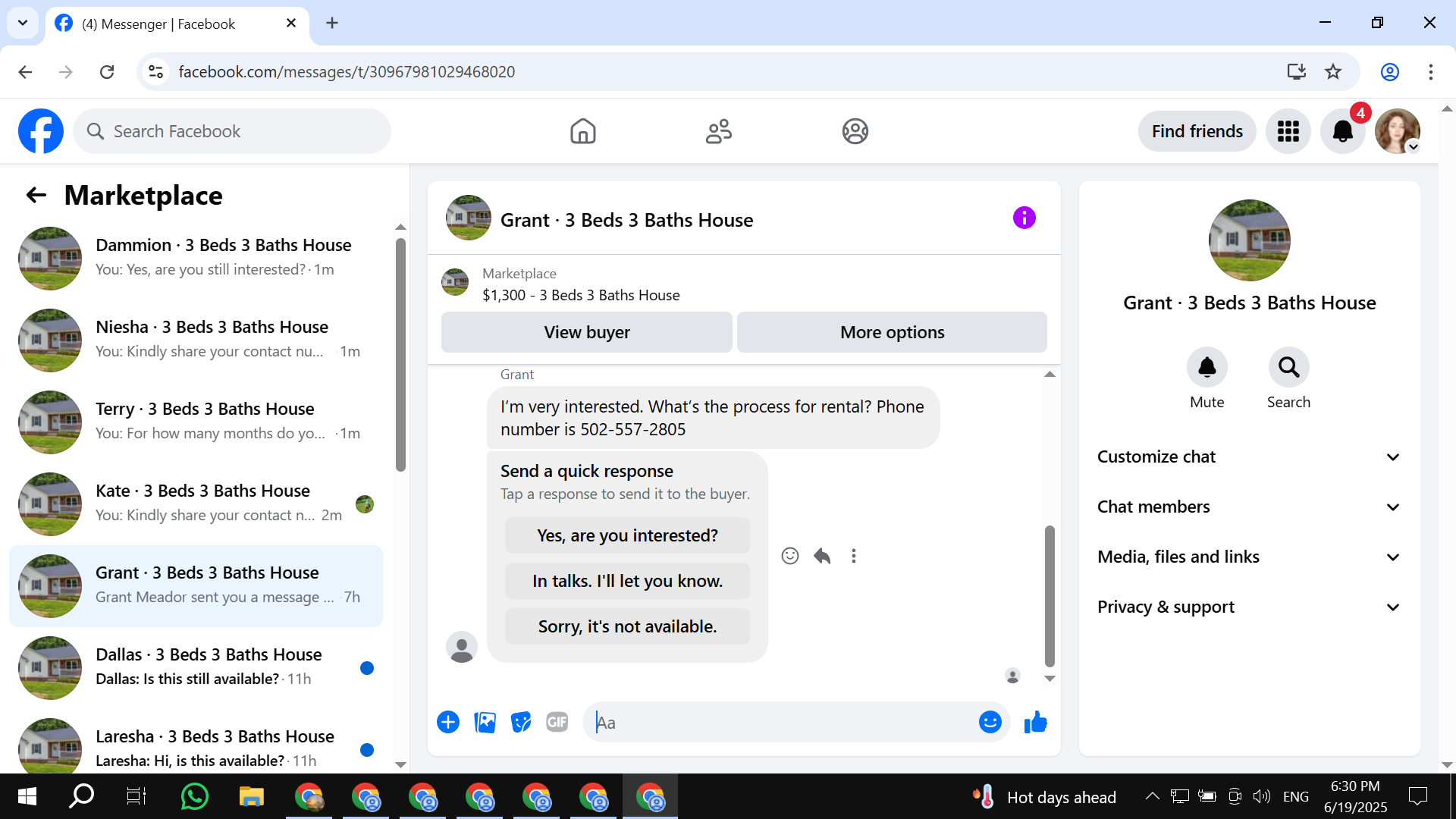Open emoji picker in message box
Screen dimensions: 1456x819
990,722
